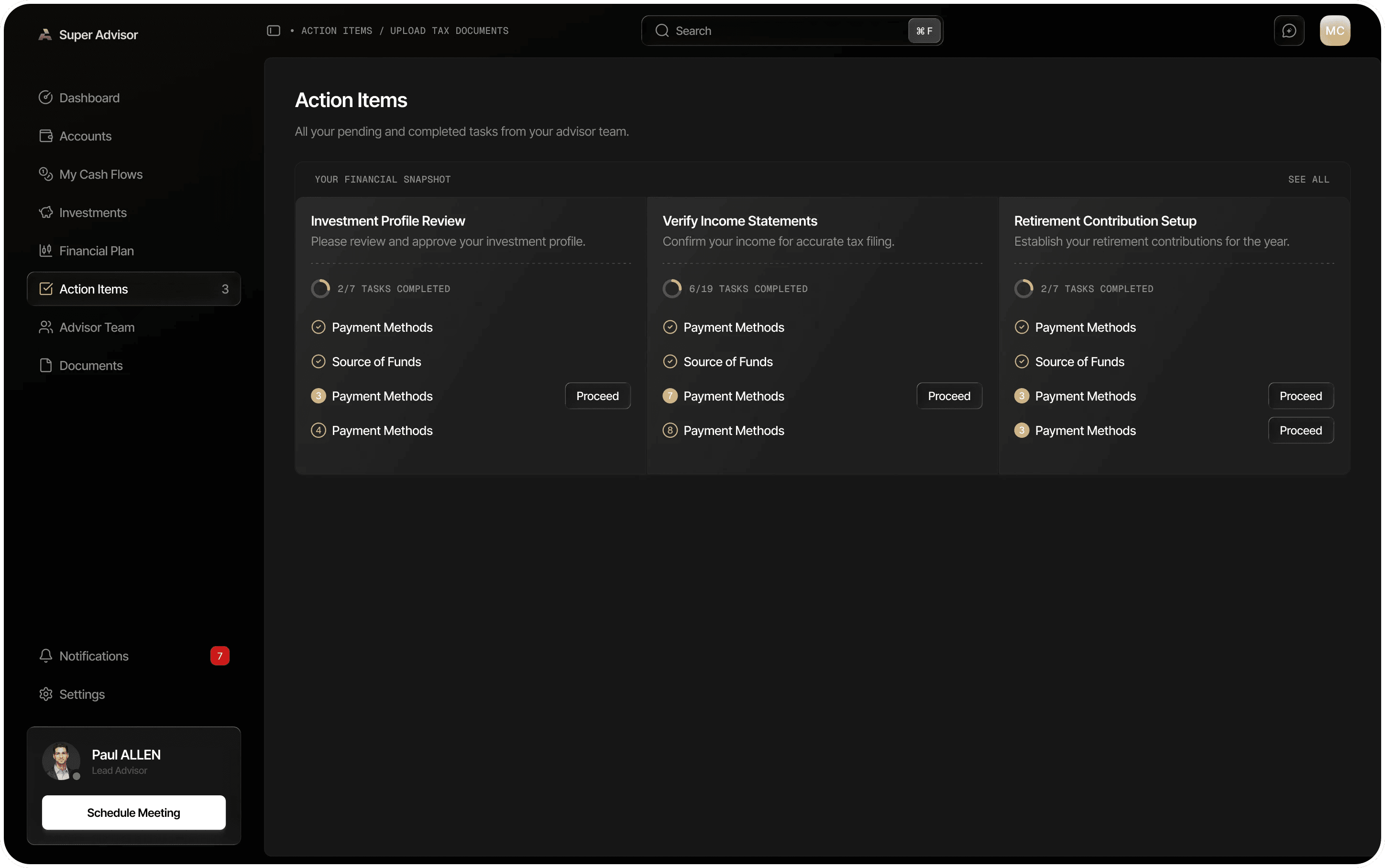The image size is (1385, 868).
Task: Click the ⌘F shortcut badge
Action: 923,31
